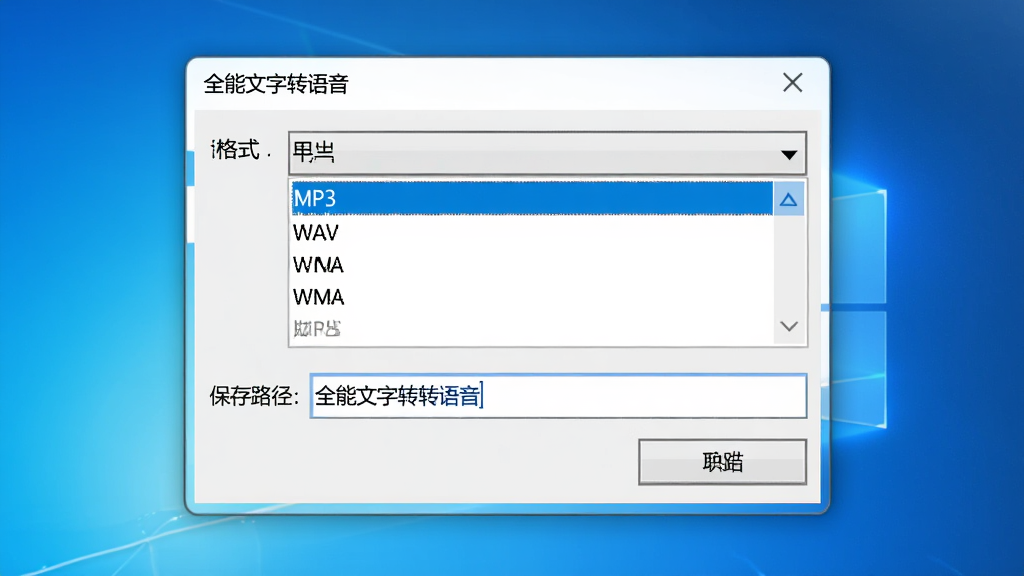Image resolution: width=1024 pixels, height=576 pixels.
Task: Pick the WMA option at list bottom
Action: 532,297
